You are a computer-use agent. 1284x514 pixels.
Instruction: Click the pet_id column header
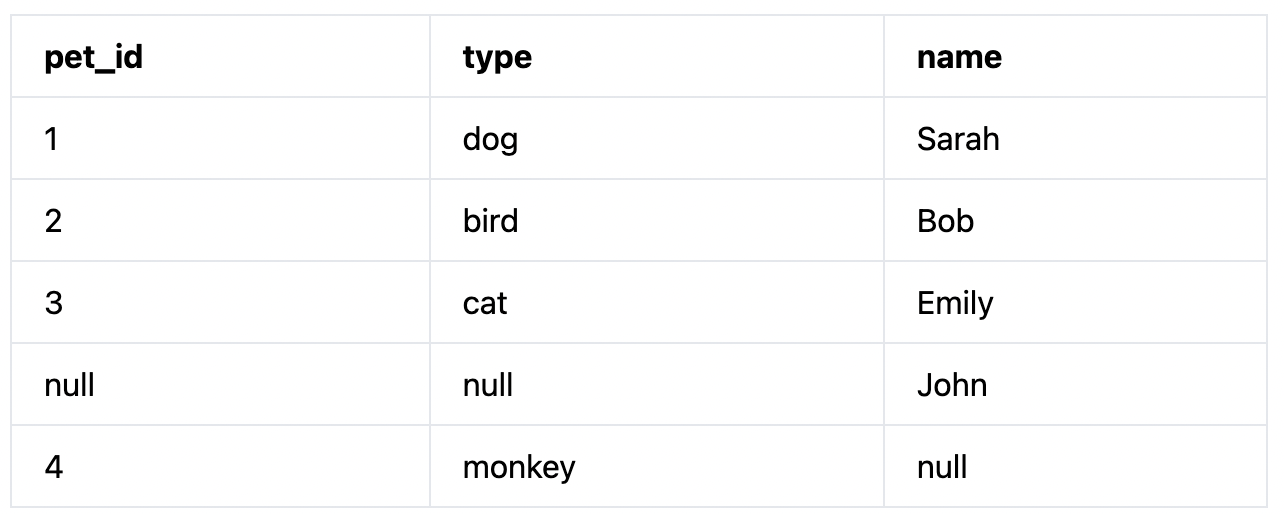point(221,56)
